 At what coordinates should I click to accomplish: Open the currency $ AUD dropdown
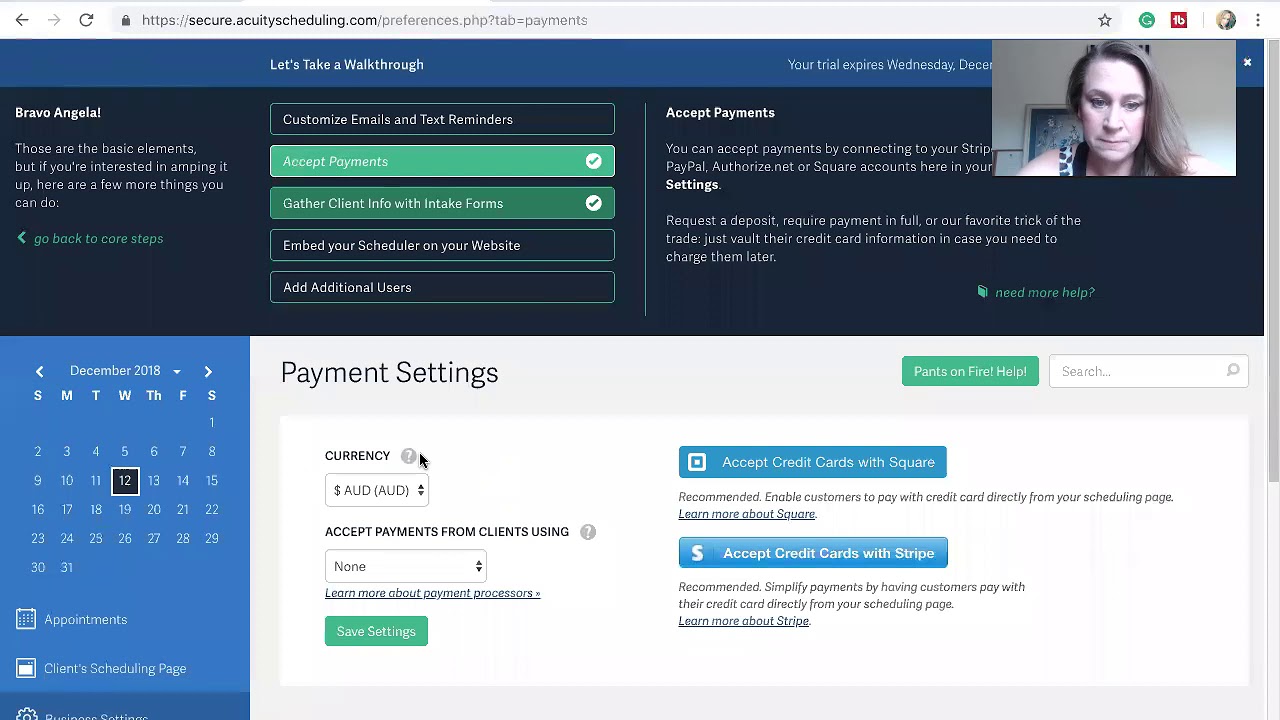377,490
